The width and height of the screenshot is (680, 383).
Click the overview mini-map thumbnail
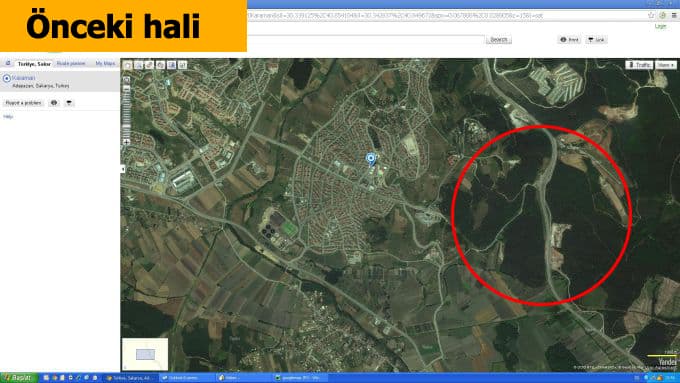tap(145, 354)
